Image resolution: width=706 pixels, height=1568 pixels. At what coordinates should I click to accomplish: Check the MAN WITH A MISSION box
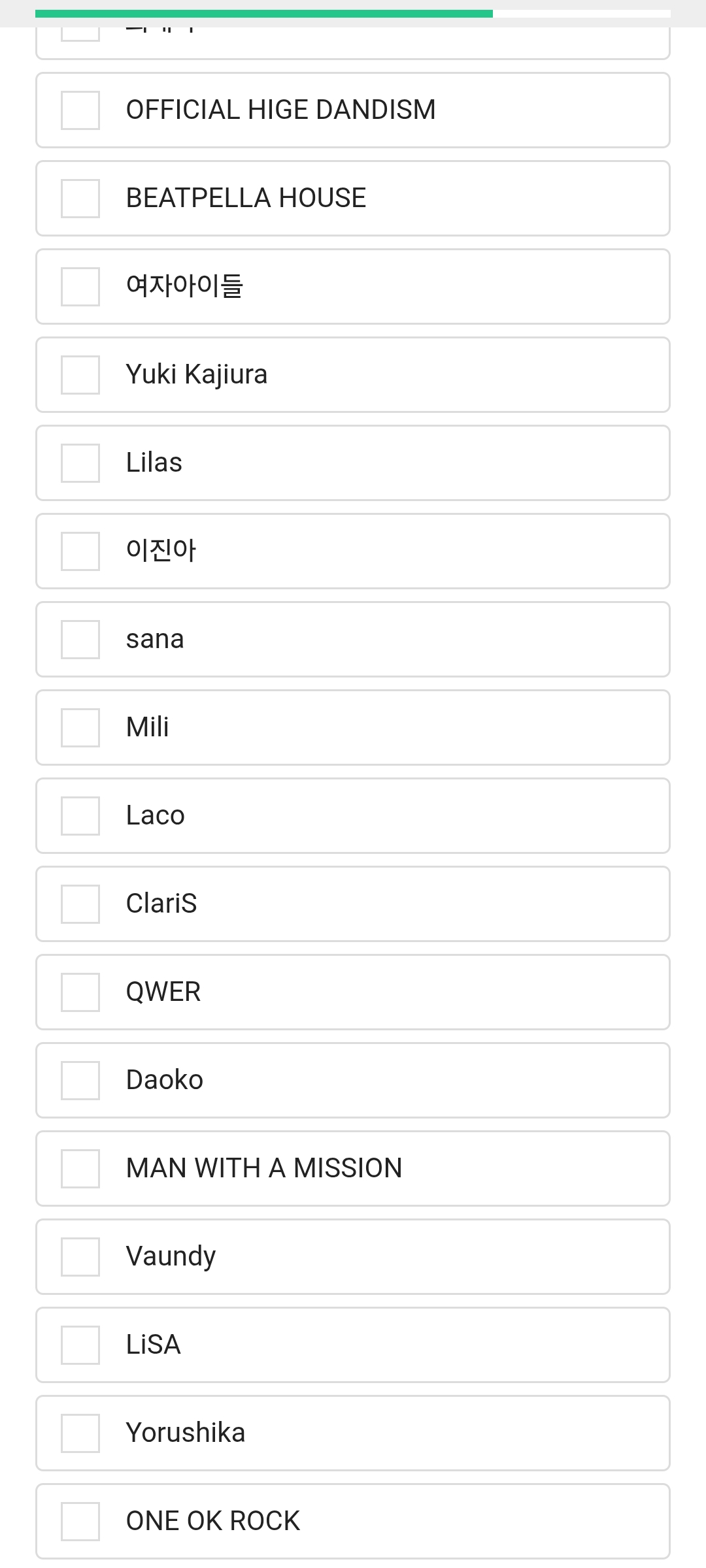[x=80, y=1169]
